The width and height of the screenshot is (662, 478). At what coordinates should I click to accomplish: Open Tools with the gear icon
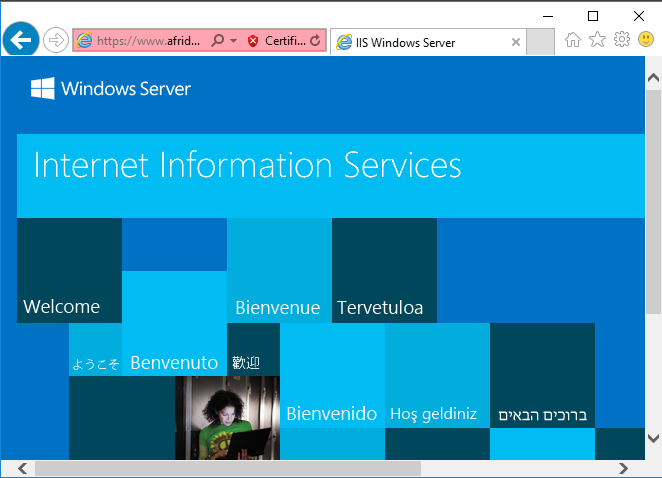621,40
